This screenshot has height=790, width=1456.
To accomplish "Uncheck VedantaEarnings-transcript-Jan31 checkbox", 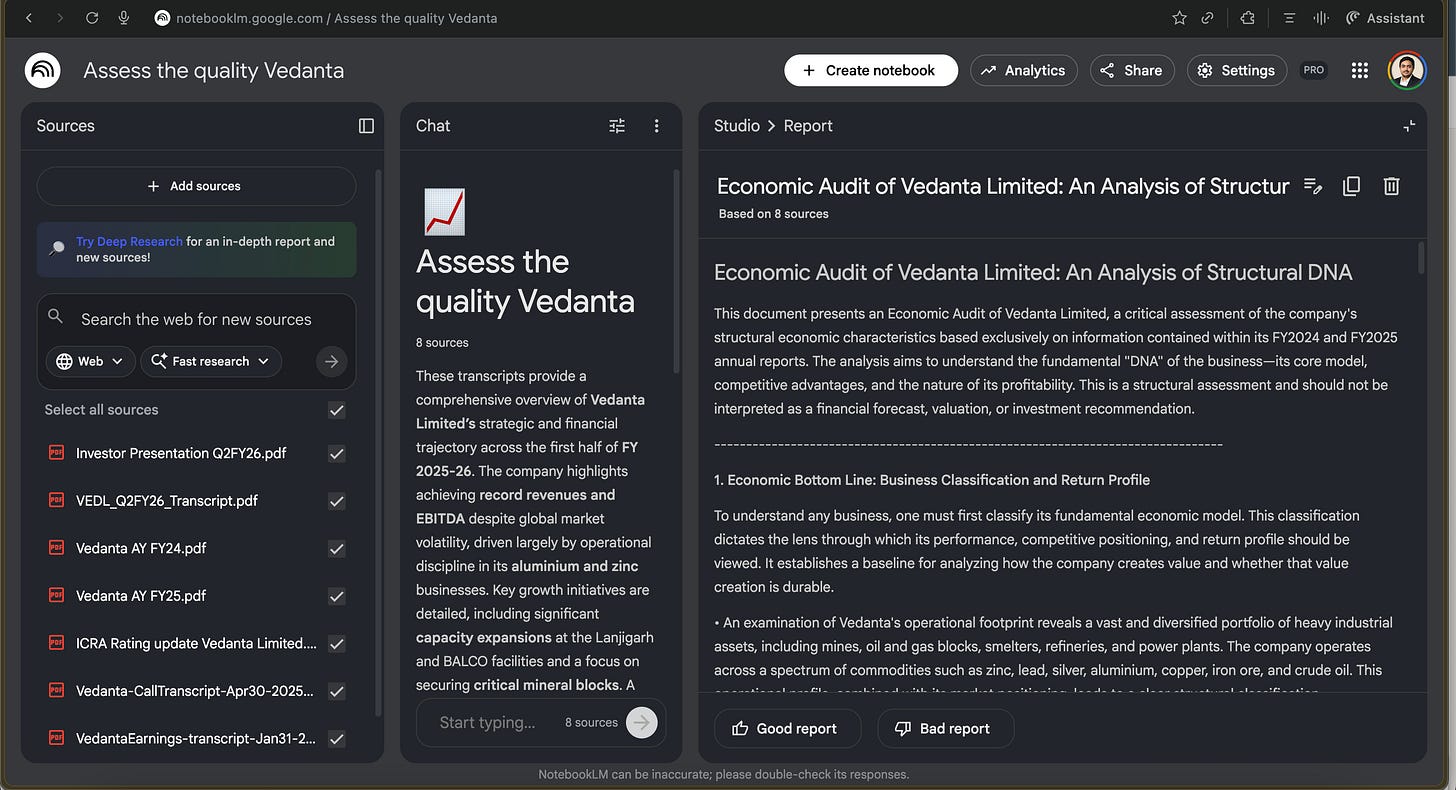I will click(337, 739).
